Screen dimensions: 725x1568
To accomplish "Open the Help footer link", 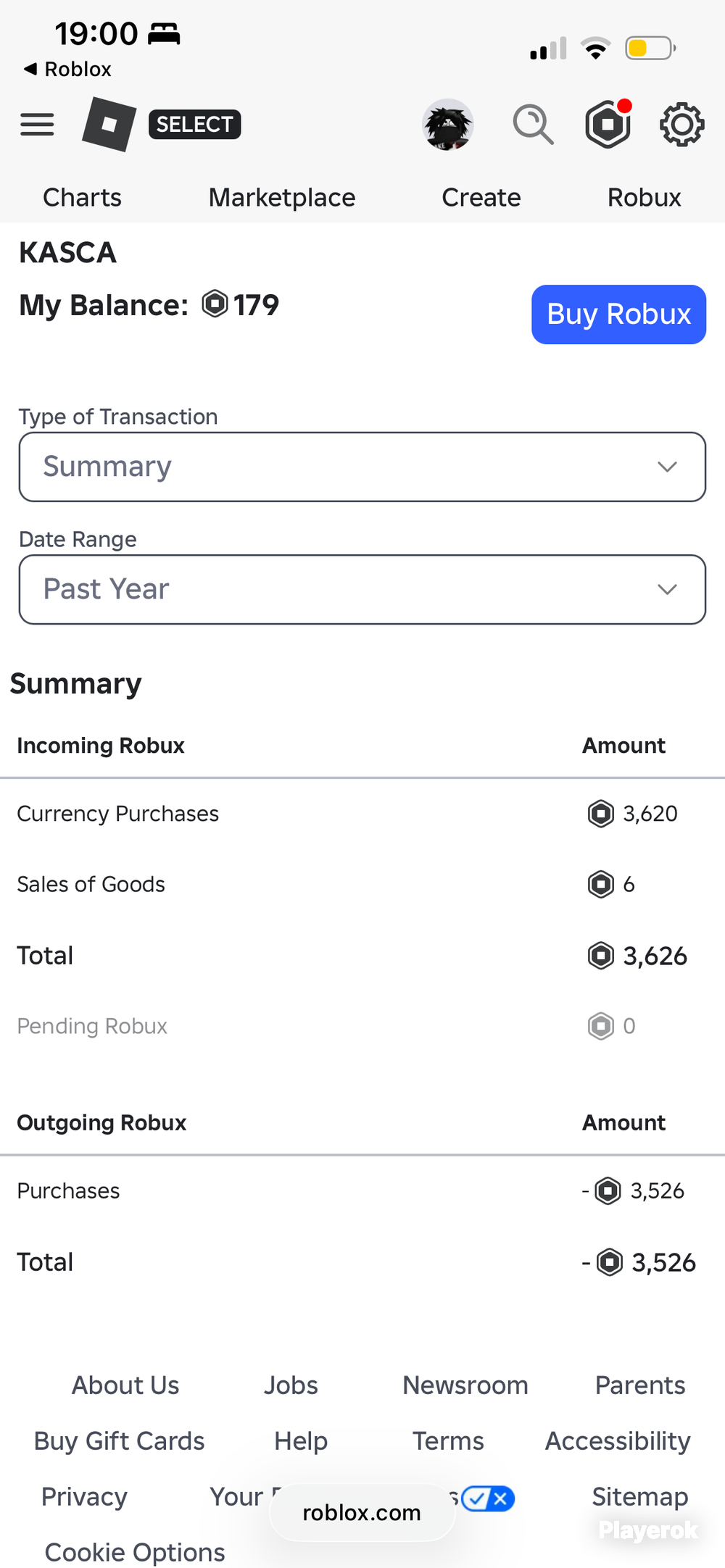I will click(x=301, y=1441).
